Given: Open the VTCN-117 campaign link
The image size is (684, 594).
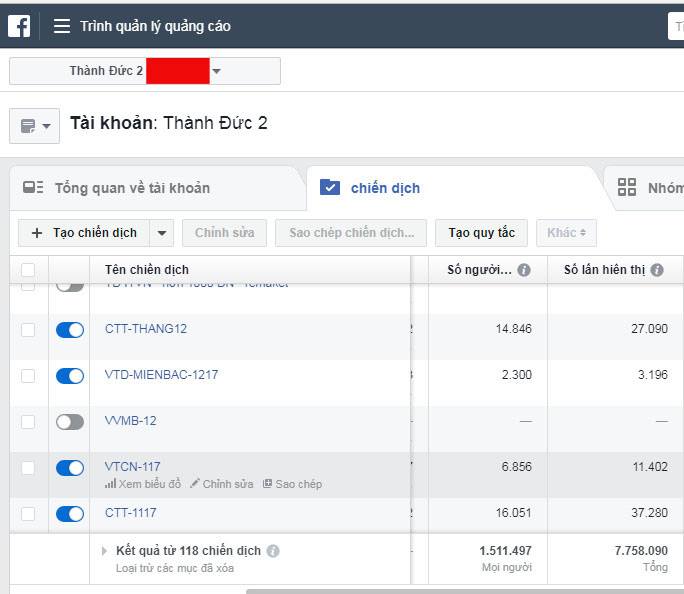Looking at the screenshot, I should (133, 467).
